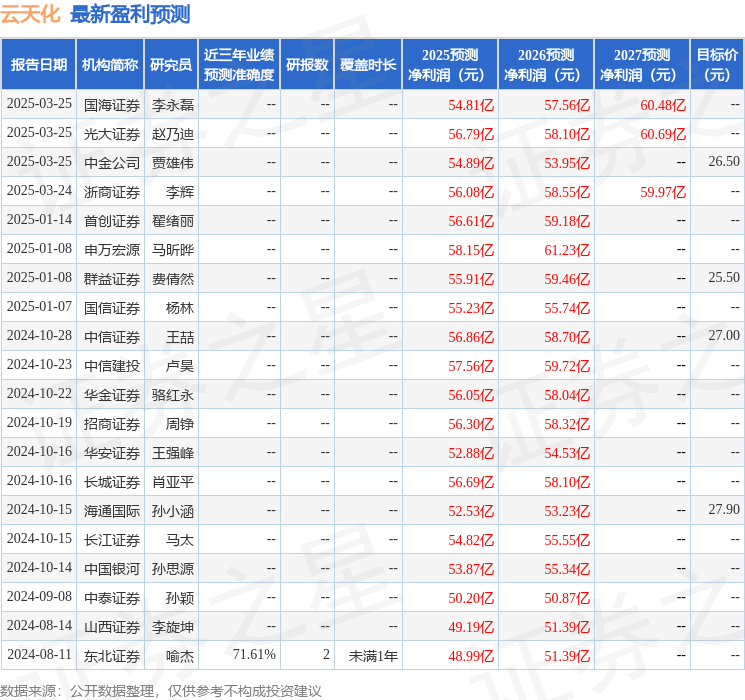
Task: Click the 60.69亿 2027 forecast value
Action: [x=663, y=133]
